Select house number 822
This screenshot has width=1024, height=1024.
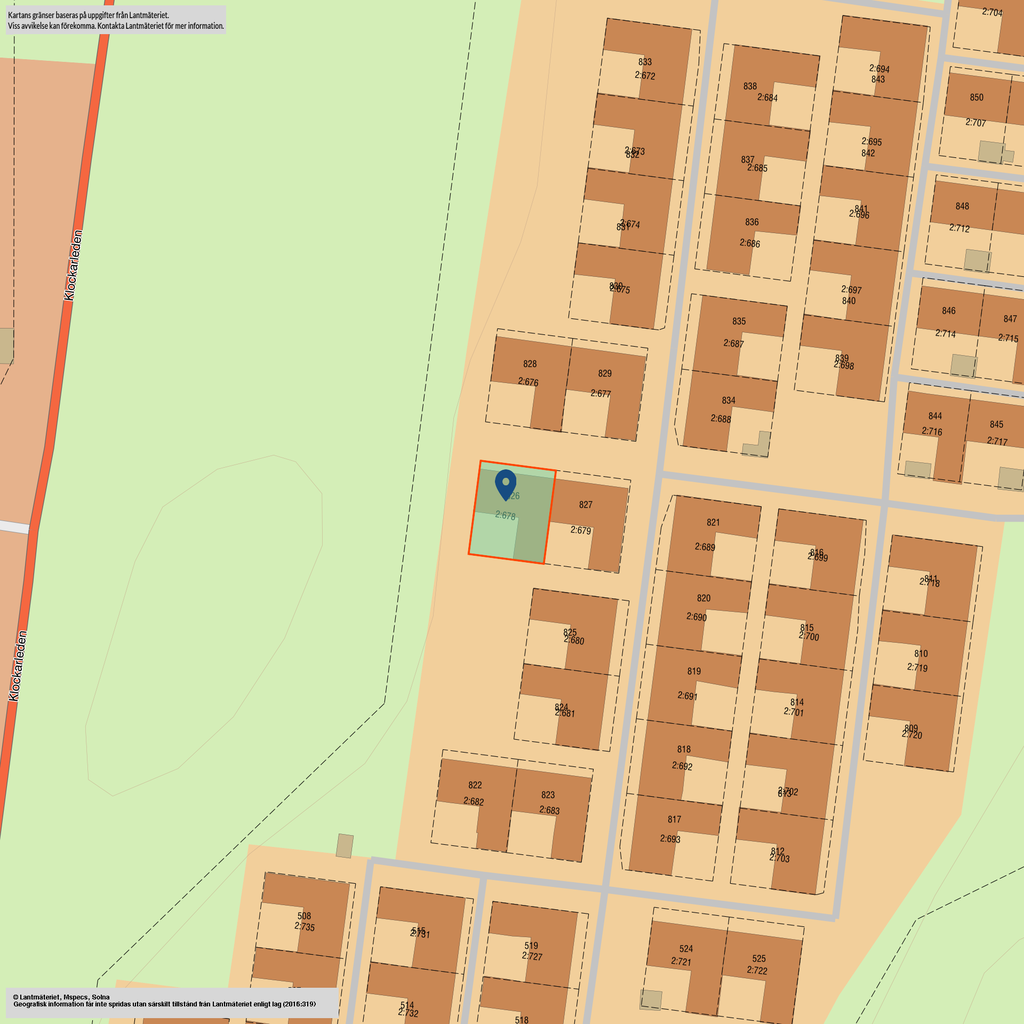click(x=475, y=785)
